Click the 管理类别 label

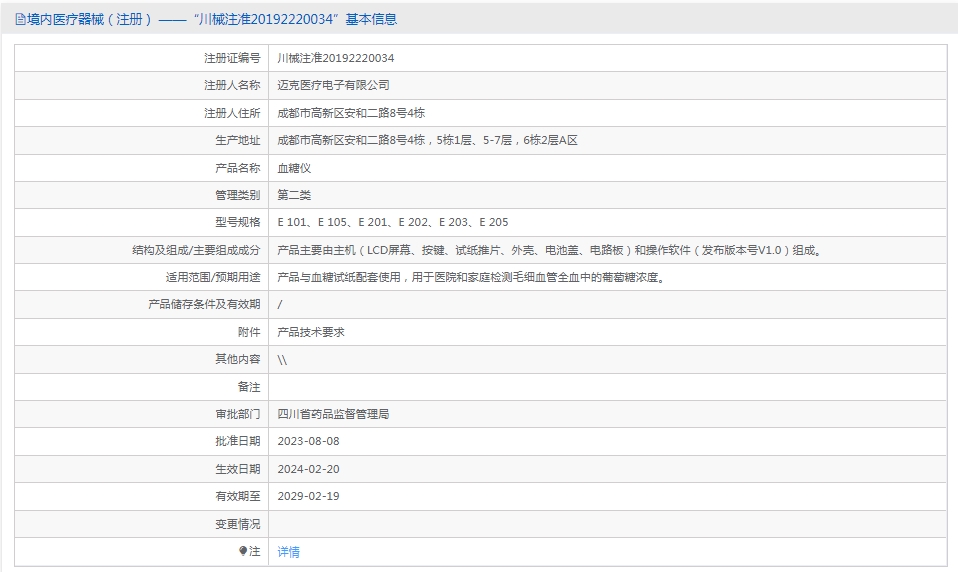click(238, 196)
